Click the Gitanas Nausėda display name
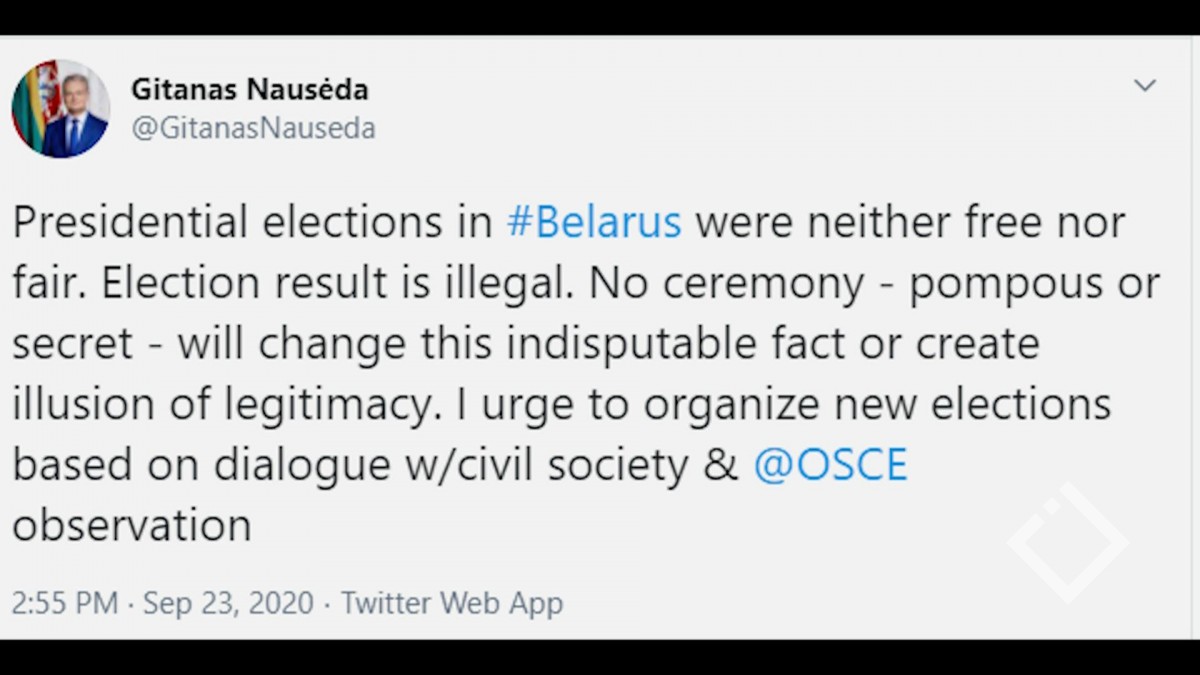Viewport: 1200px width, 675px height. tap(249, 89)
